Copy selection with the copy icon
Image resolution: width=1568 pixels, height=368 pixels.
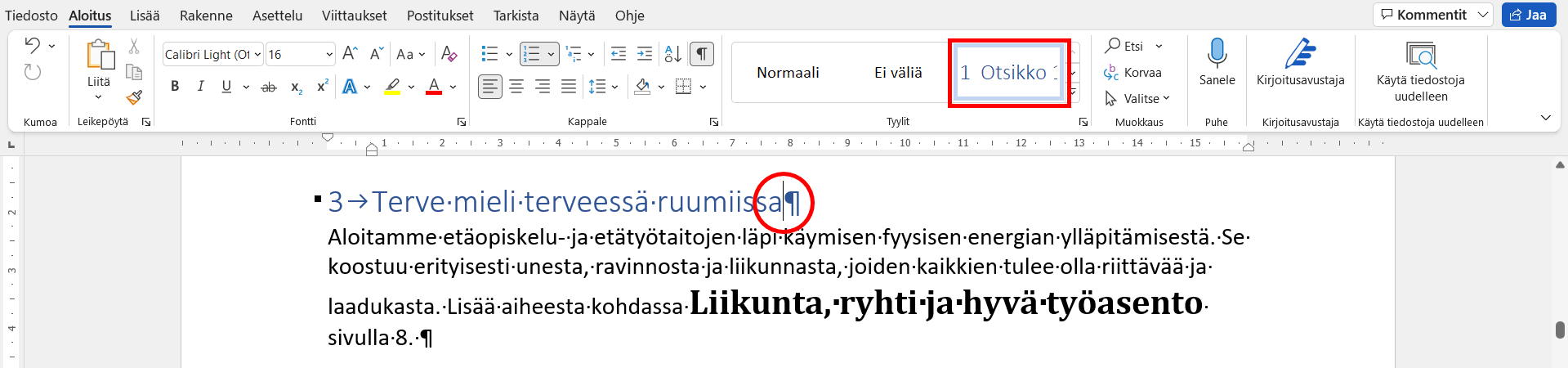pos(134,72)
